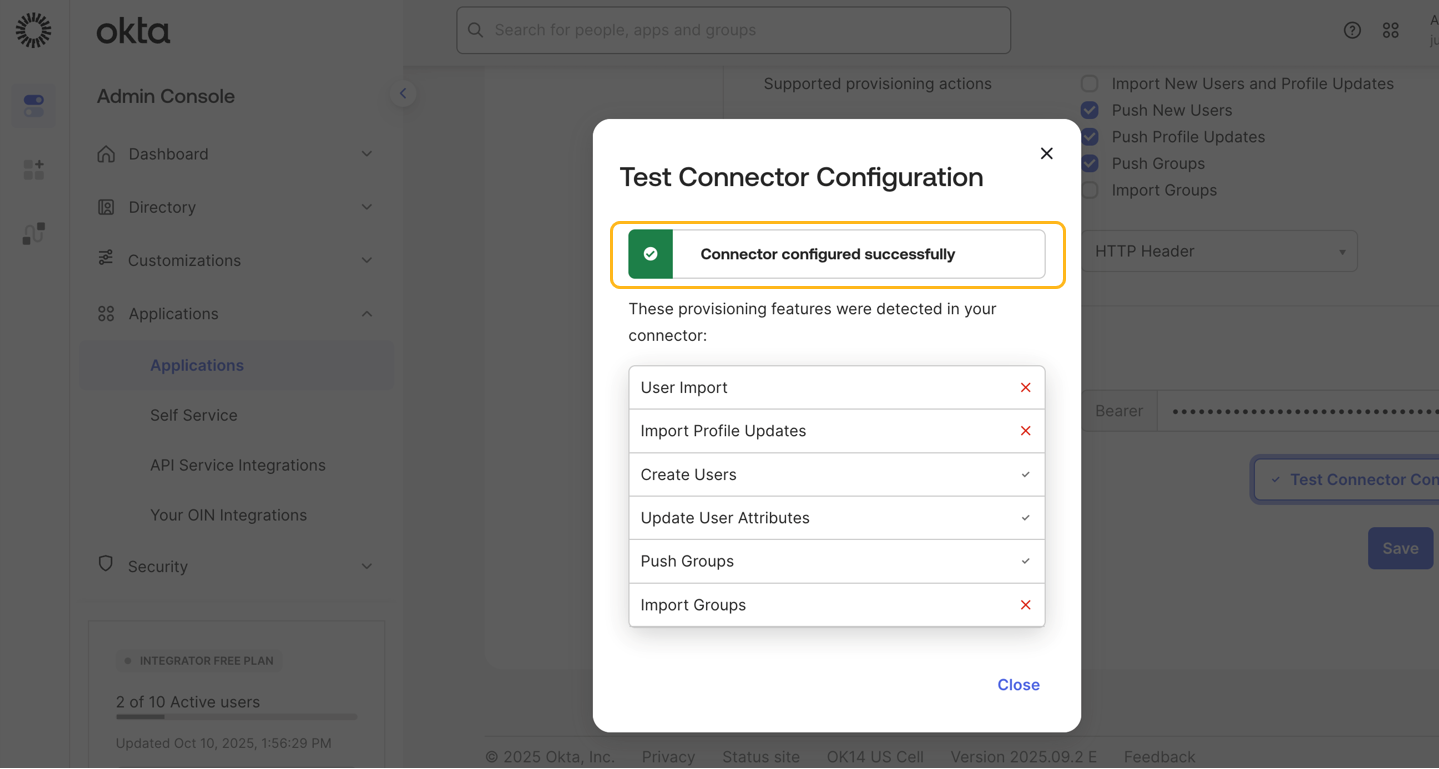Collapse the Applications section chevron
The width and height of the screenshot is (1439, 769).
(367, 314)
